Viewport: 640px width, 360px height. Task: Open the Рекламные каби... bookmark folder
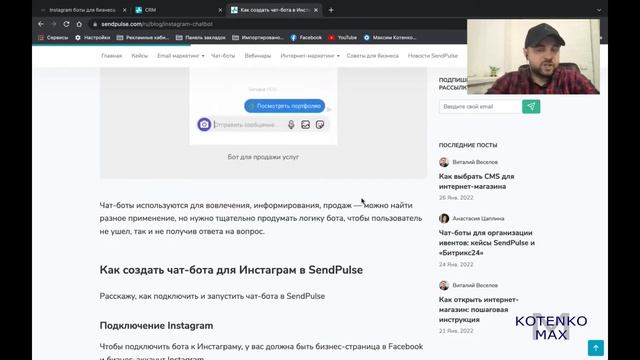(x=143, y=38)
